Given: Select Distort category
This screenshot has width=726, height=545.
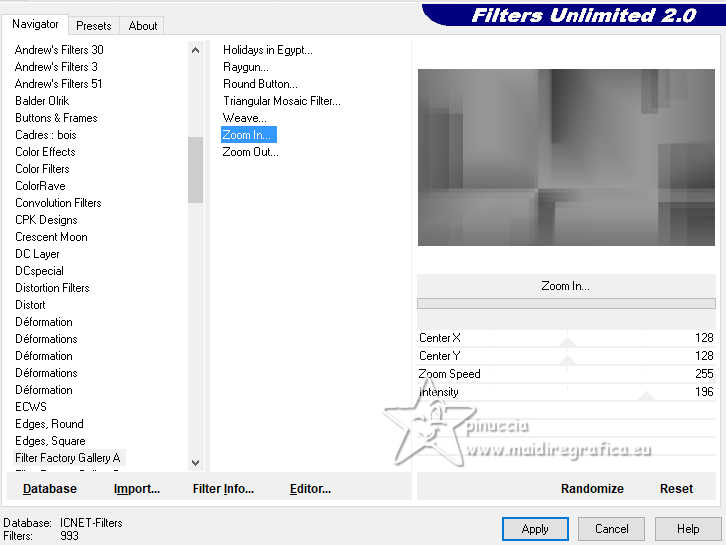Looking at the screenshot, I should [30, 305].
